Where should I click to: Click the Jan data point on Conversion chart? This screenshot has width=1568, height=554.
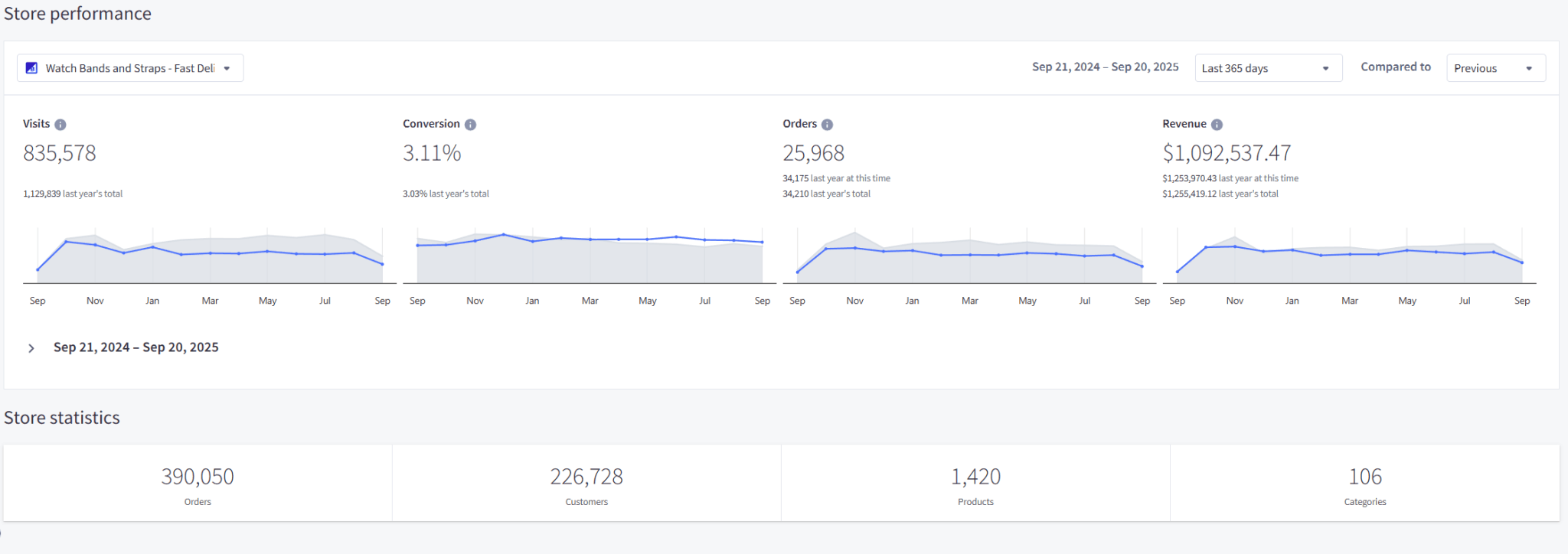tap(533, 241)
